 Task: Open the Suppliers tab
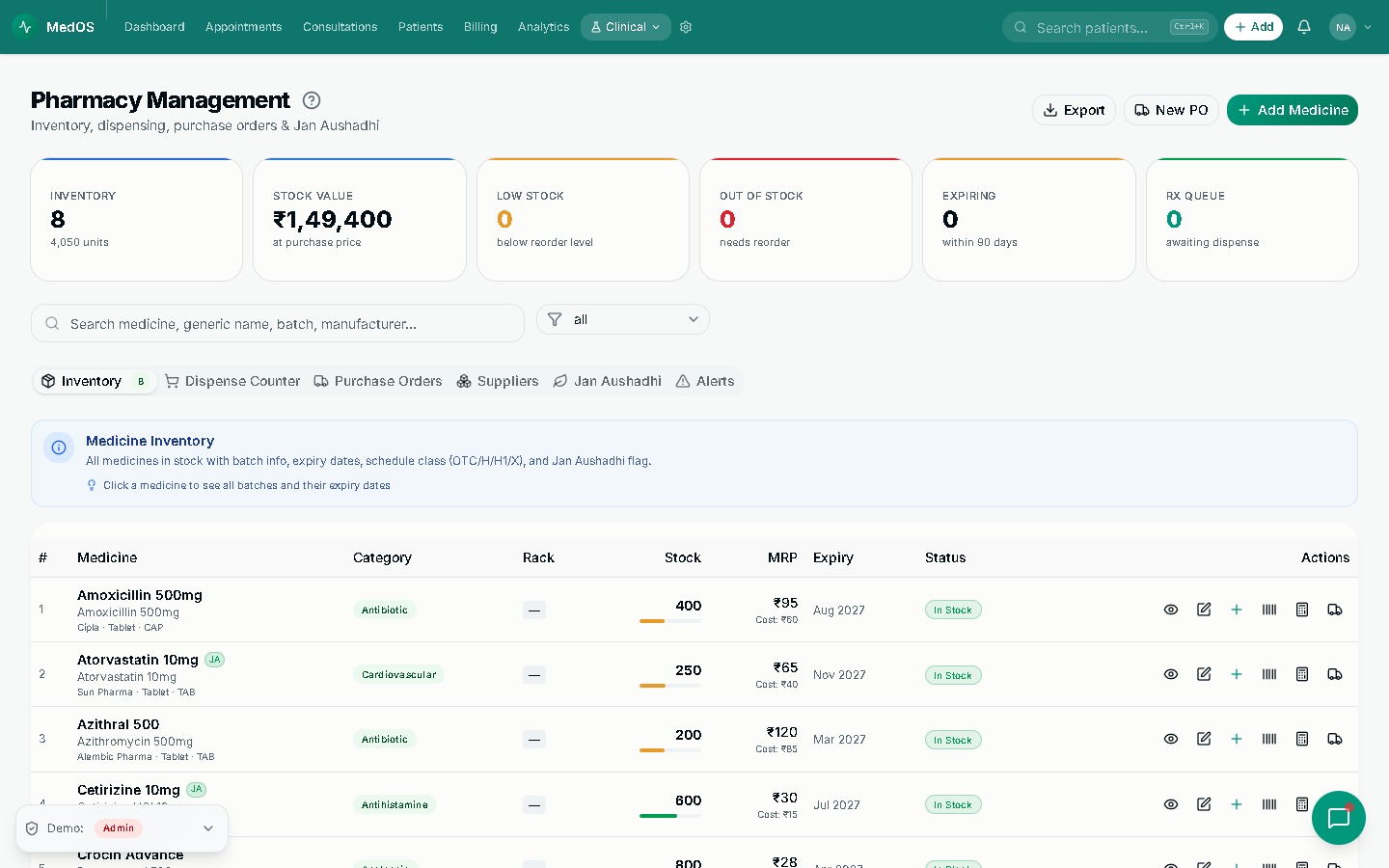(x=498, y=381)
